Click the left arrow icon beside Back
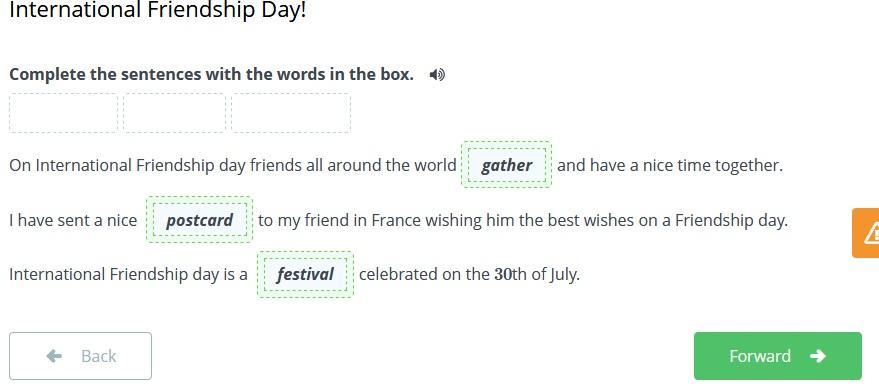 tap(54, 356)
